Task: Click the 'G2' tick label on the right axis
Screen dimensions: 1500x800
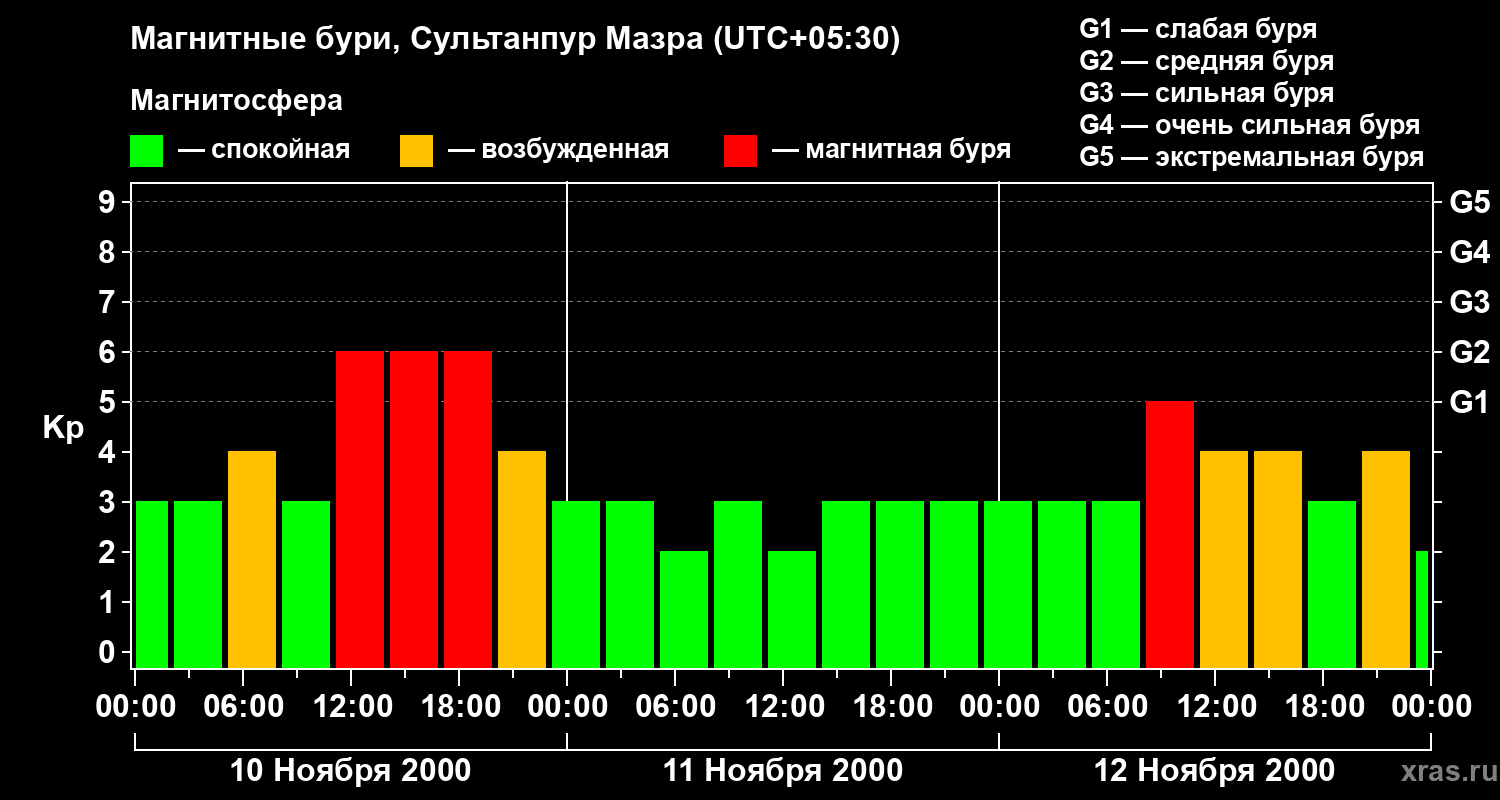Action: coord(1469,352)
